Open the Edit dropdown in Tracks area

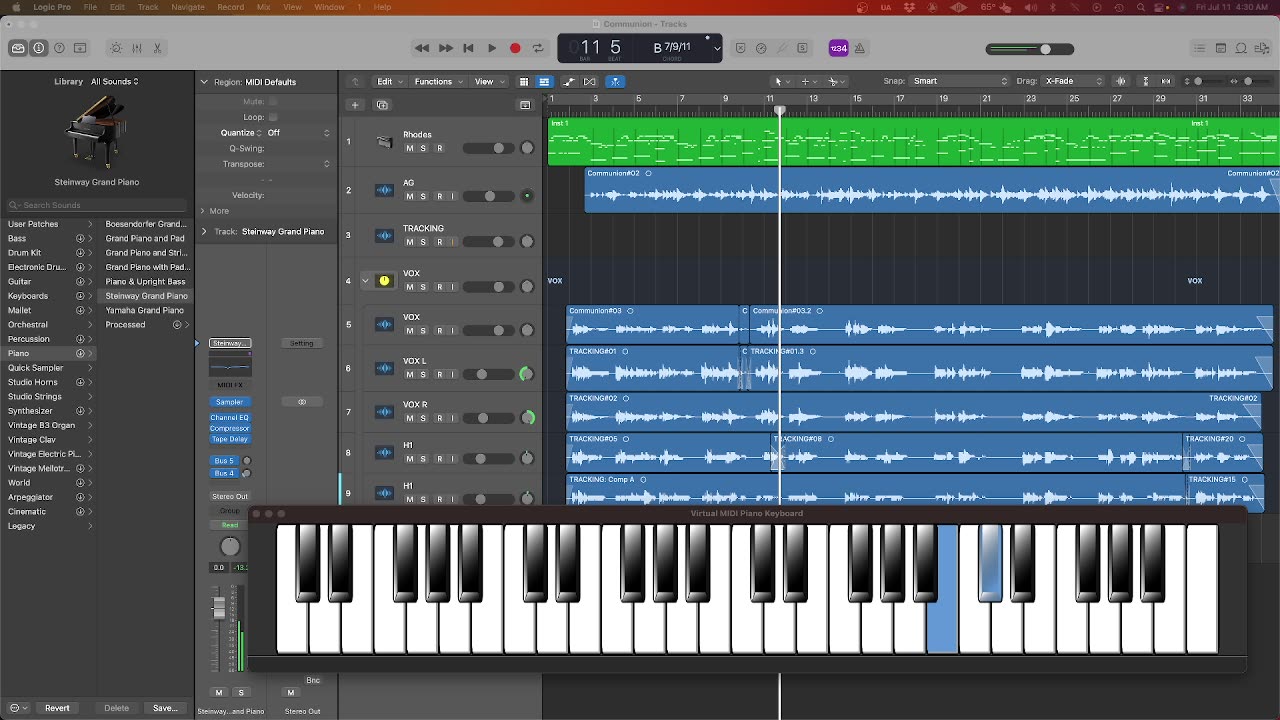pyautogui.click(x=389, y=81)
